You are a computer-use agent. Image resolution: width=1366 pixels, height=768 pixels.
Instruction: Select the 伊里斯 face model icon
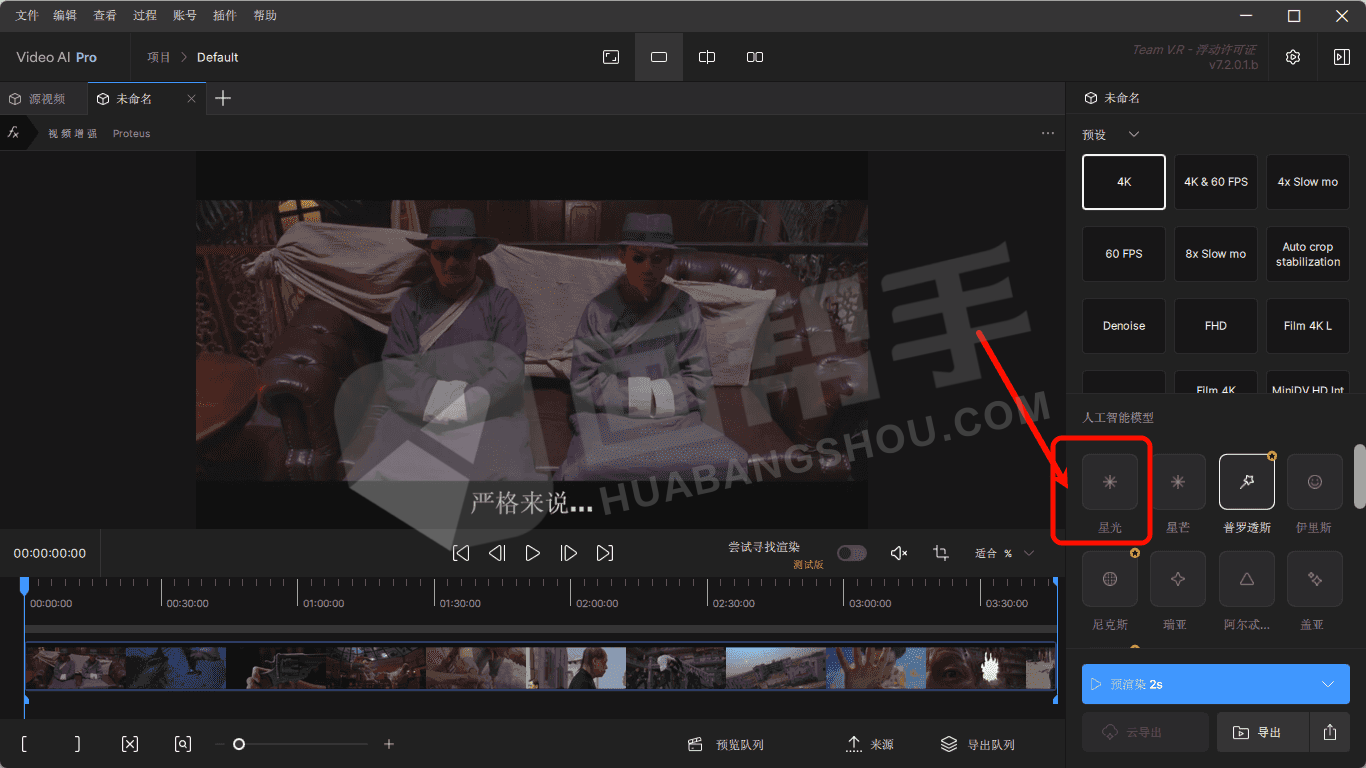(1314, 482)
